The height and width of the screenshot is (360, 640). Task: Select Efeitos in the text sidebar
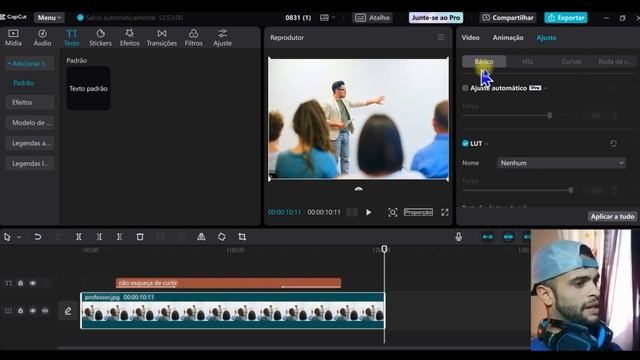(x=29, y=102)
